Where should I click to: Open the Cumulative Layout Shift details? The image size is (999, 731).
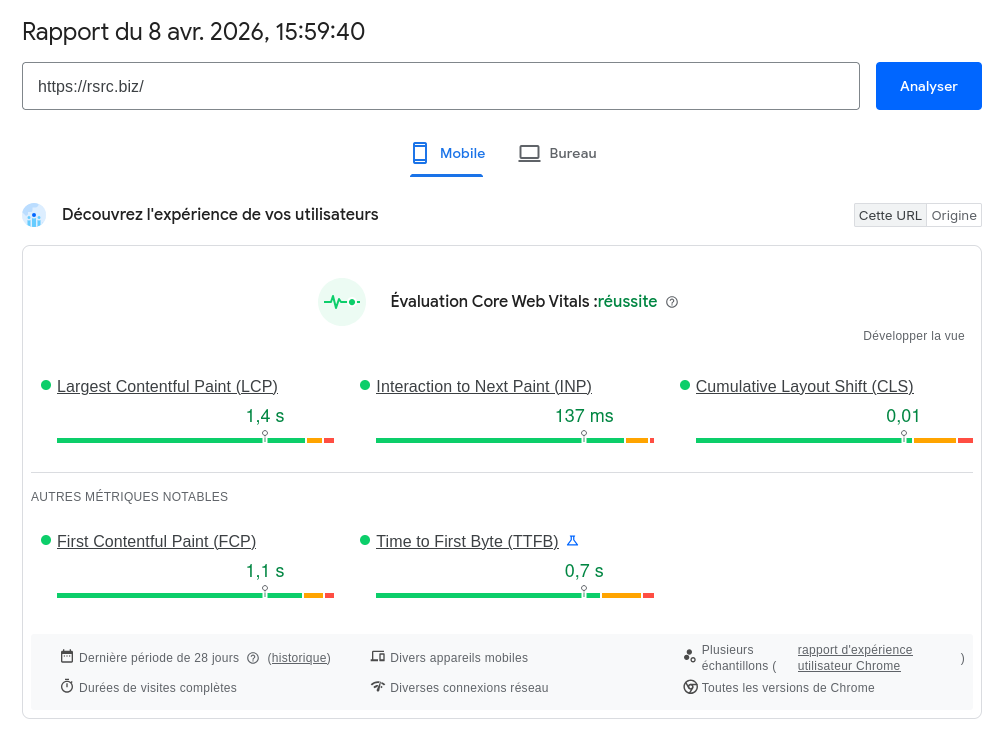pyautogui.click(x=804, y=386)
